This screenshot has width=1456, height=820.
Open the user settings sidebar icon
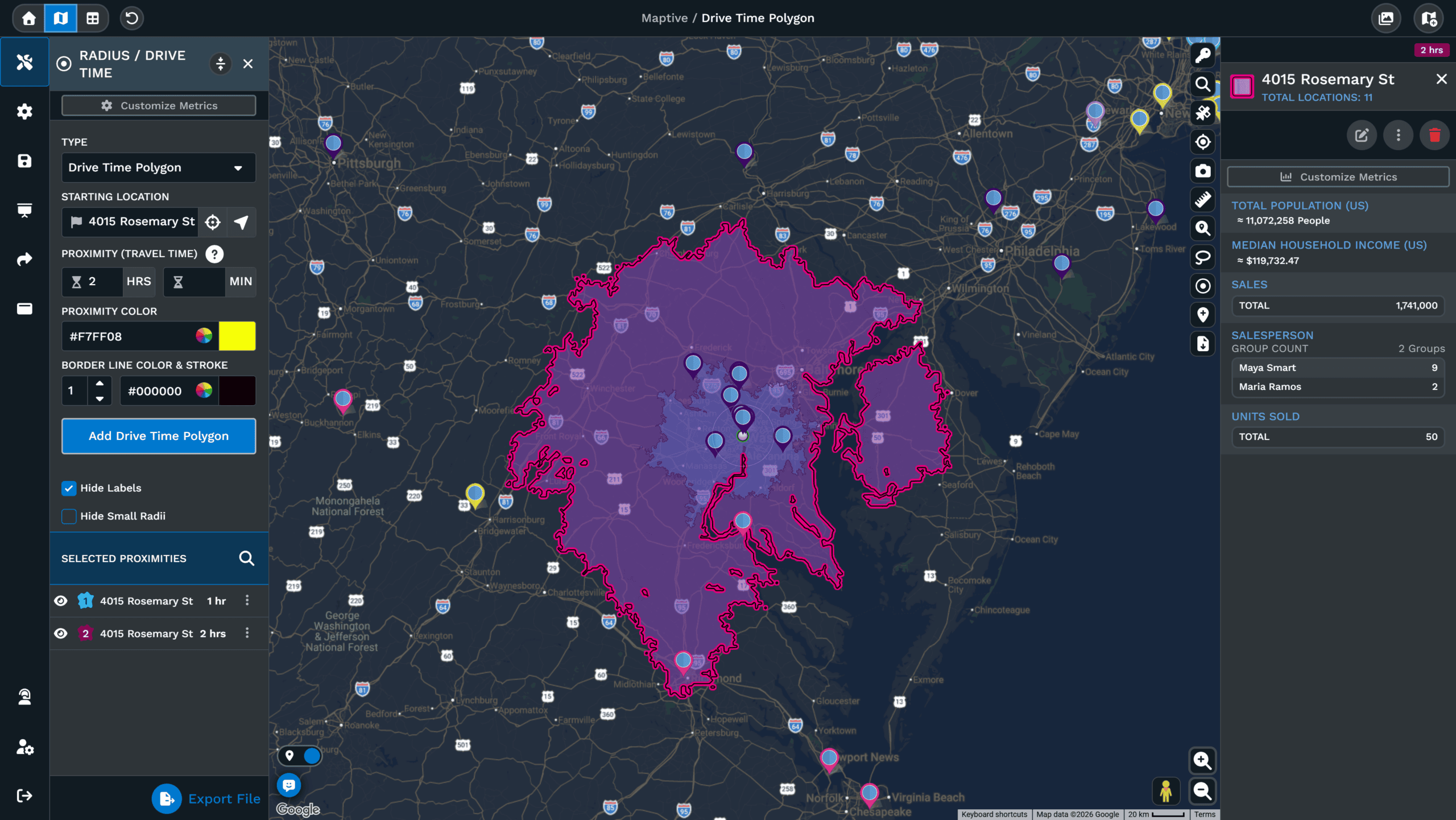click(24, 747)
